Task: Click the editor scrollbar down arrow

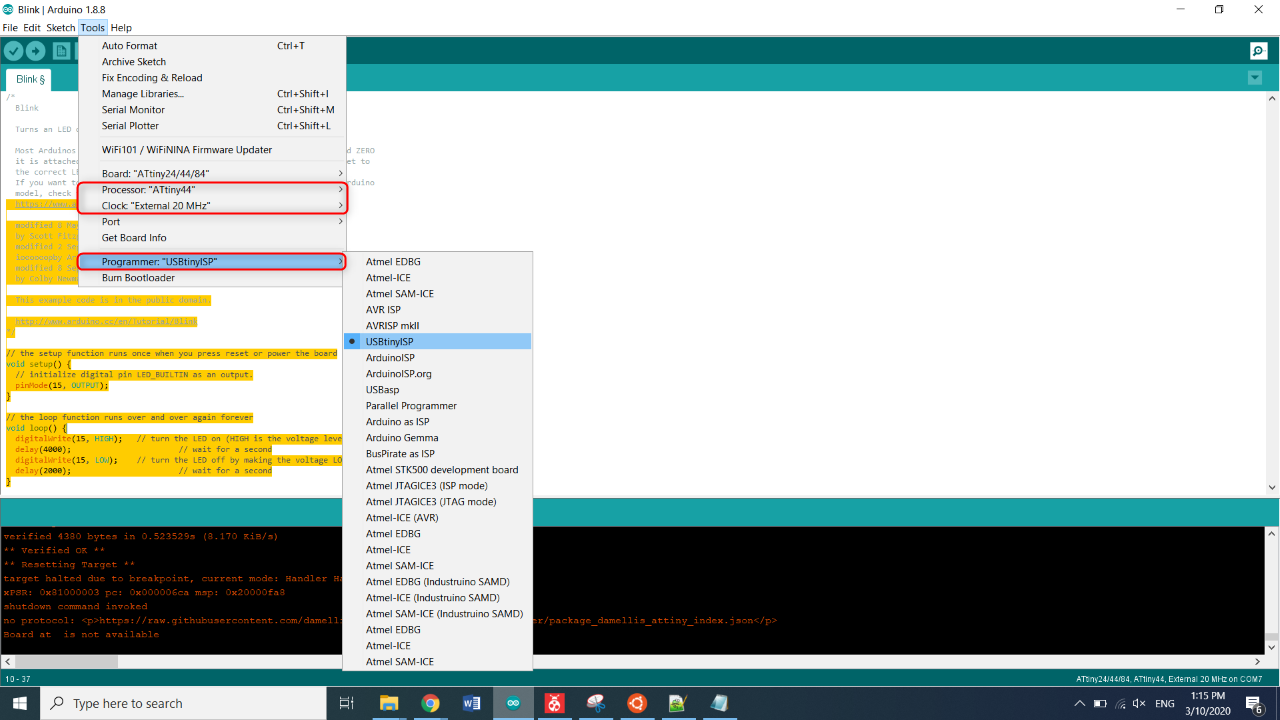Action: tap(1272, 488)
